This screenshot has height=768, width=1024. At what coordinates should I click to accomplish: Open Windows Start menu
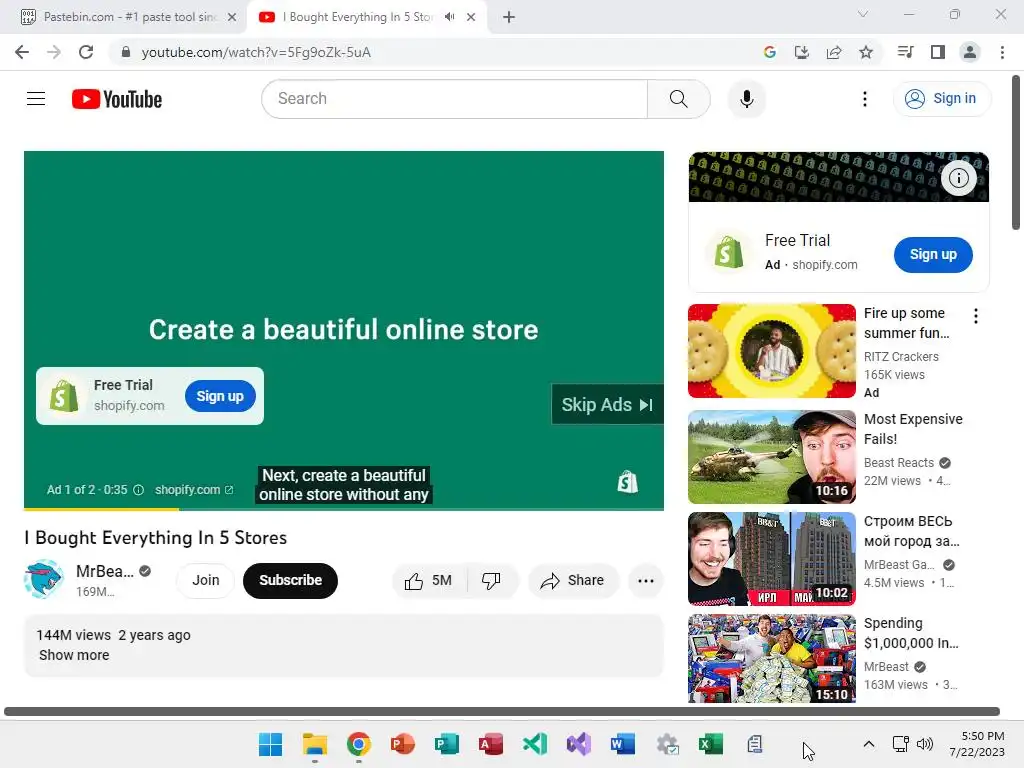pos(270,744)
